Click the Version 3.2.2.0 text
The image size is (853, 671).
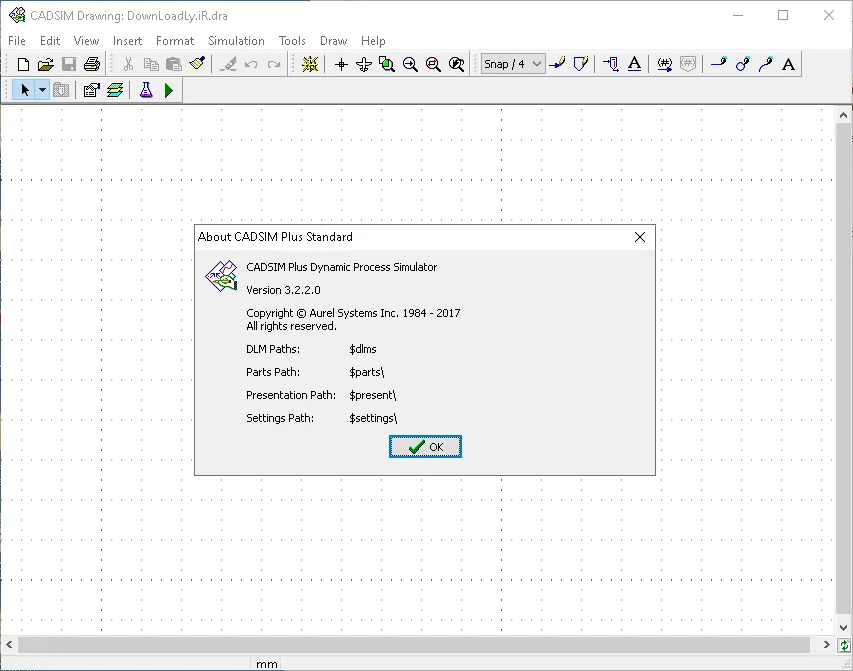click(x=283, y=290)
